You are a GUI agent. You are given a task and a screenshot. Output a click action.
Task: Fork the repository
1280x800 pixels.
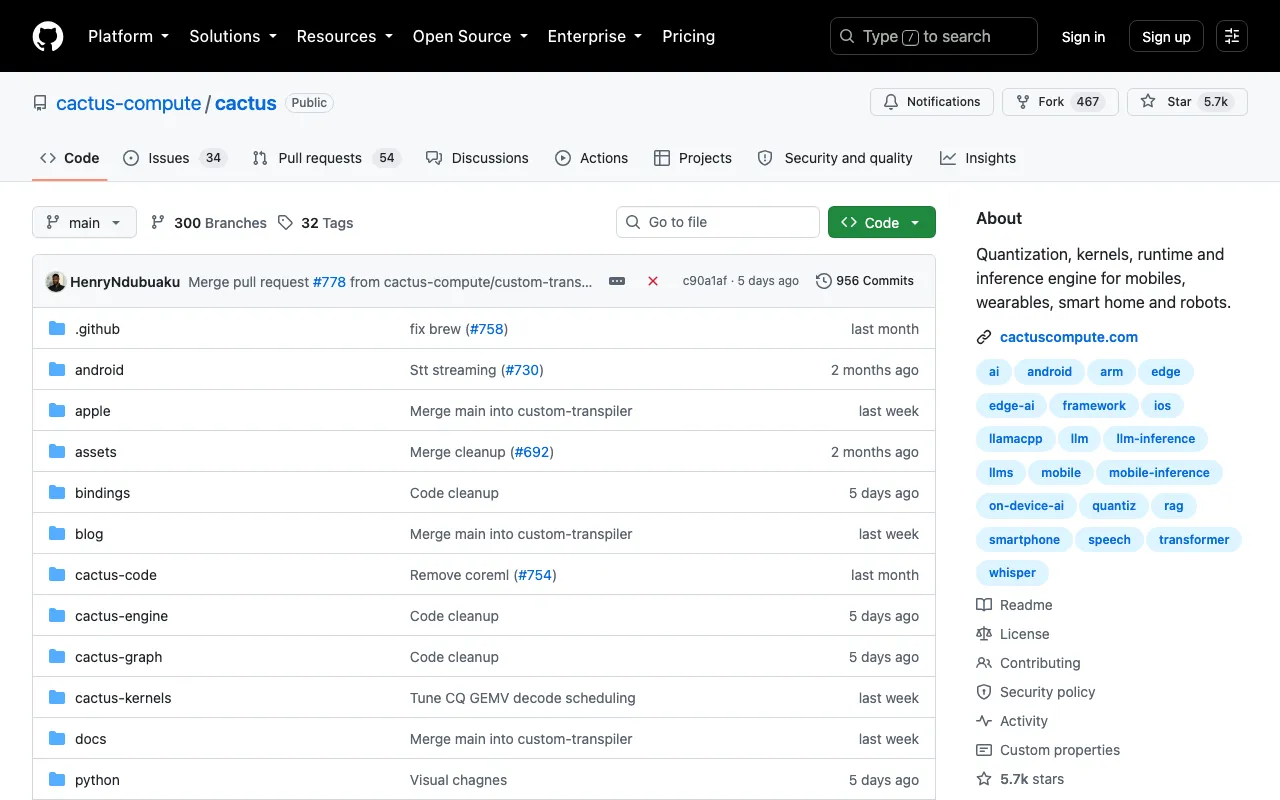(1060, 102)
